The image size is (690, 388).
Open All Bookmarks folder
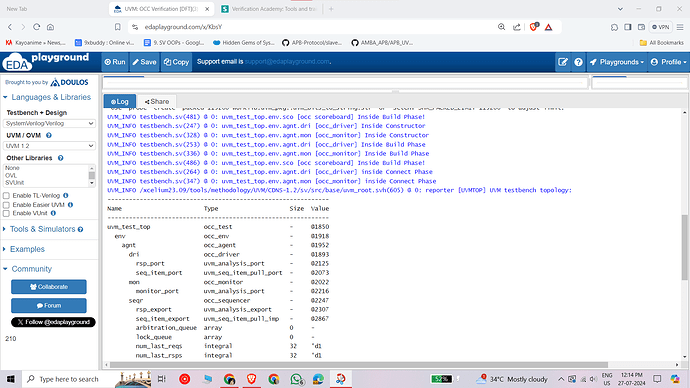tap(661, 43)
